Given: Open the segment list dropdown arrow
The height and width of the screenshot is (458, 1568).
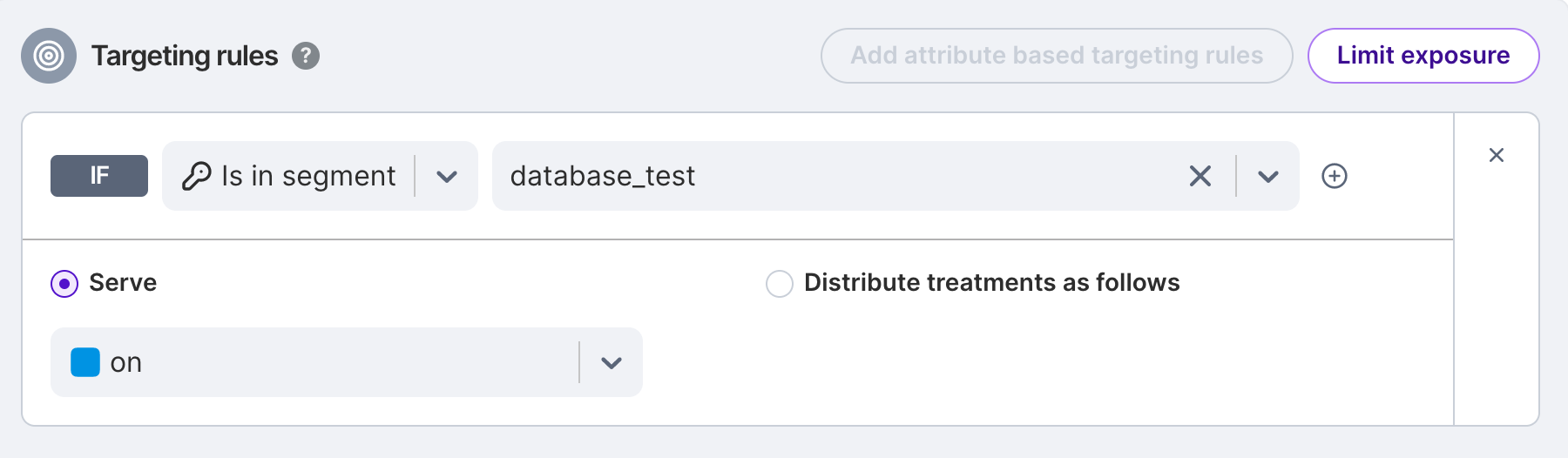Looking at the screenshot, I should pos(1267,177).
